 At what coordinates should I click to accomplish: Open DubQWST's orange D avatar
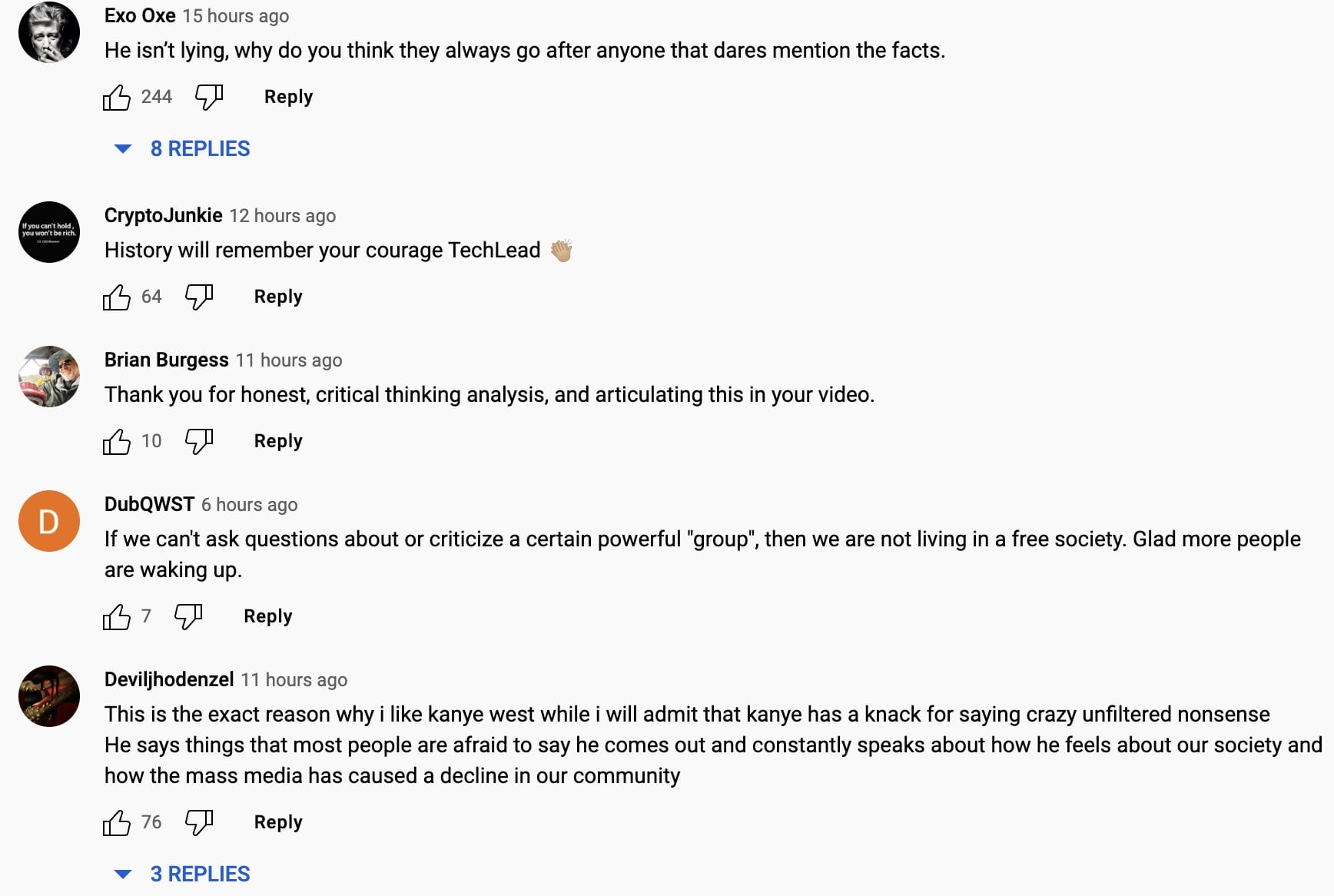(x=49, y=521)
